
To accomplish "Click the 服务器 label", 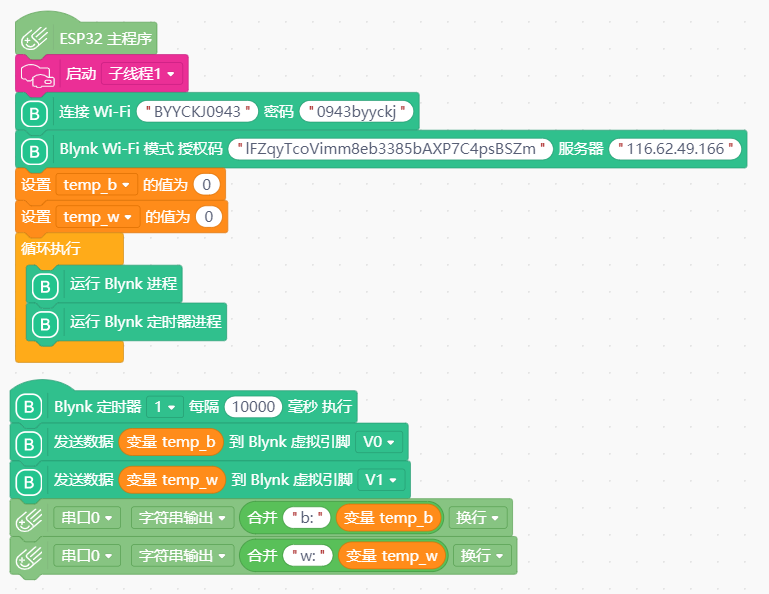I will point(581,149).
